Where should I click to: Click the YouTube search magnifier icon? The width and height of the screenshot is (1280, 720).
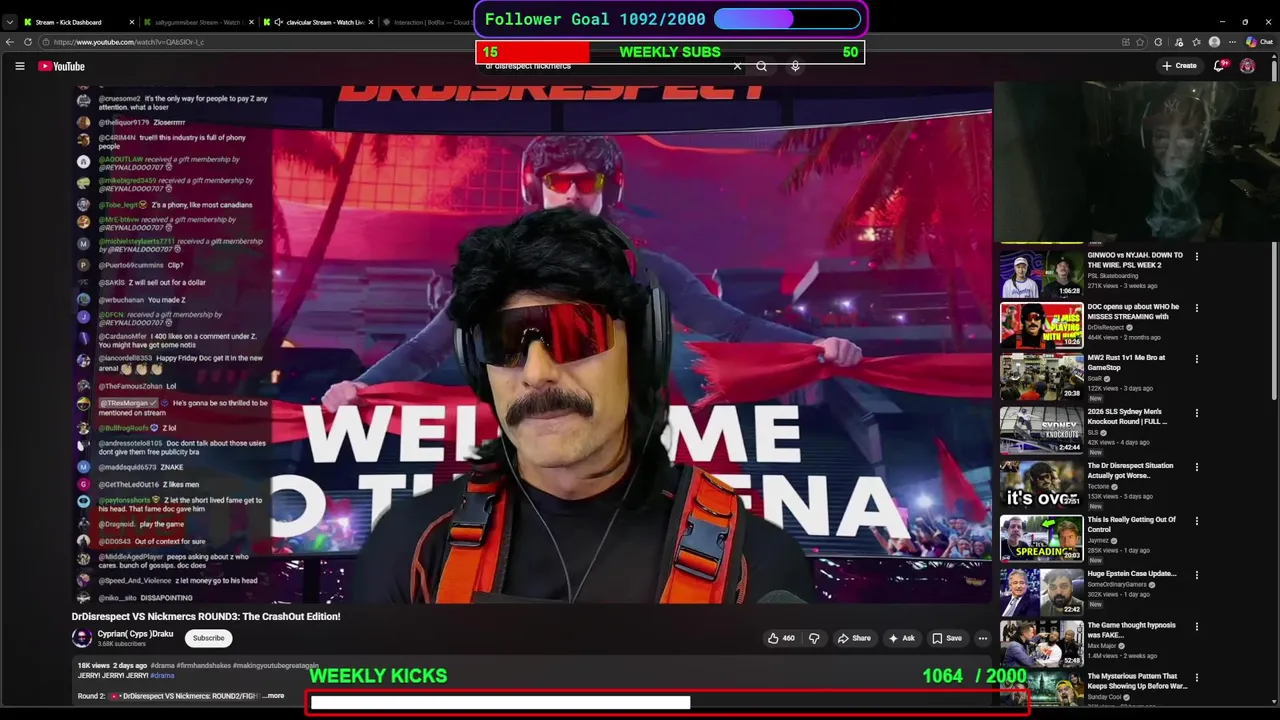tap(762, 67)
